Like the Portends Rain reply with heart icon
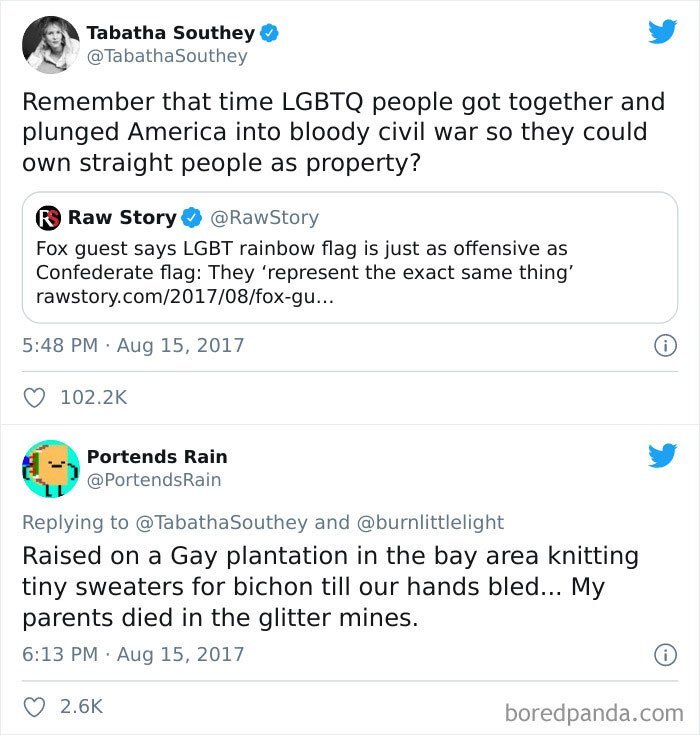This screenshot has width=700, height=735. 34,707
